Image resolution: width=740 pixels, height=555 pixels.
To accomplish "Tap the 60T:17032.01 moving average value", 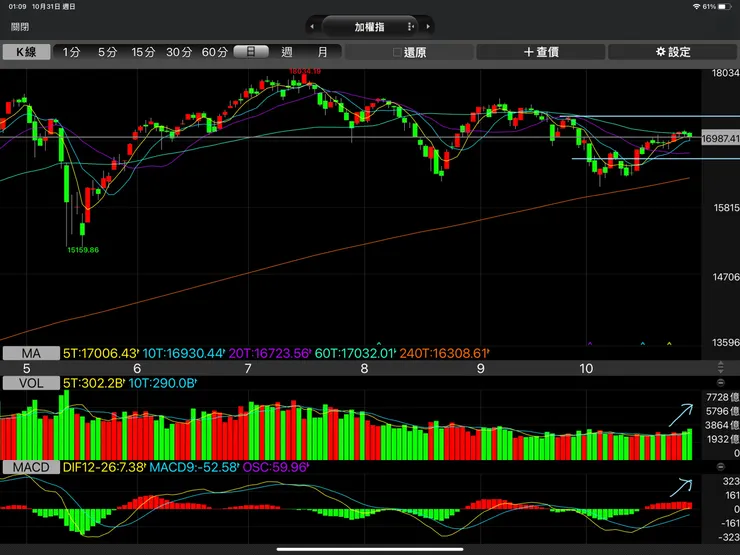I will coord(355,353).
